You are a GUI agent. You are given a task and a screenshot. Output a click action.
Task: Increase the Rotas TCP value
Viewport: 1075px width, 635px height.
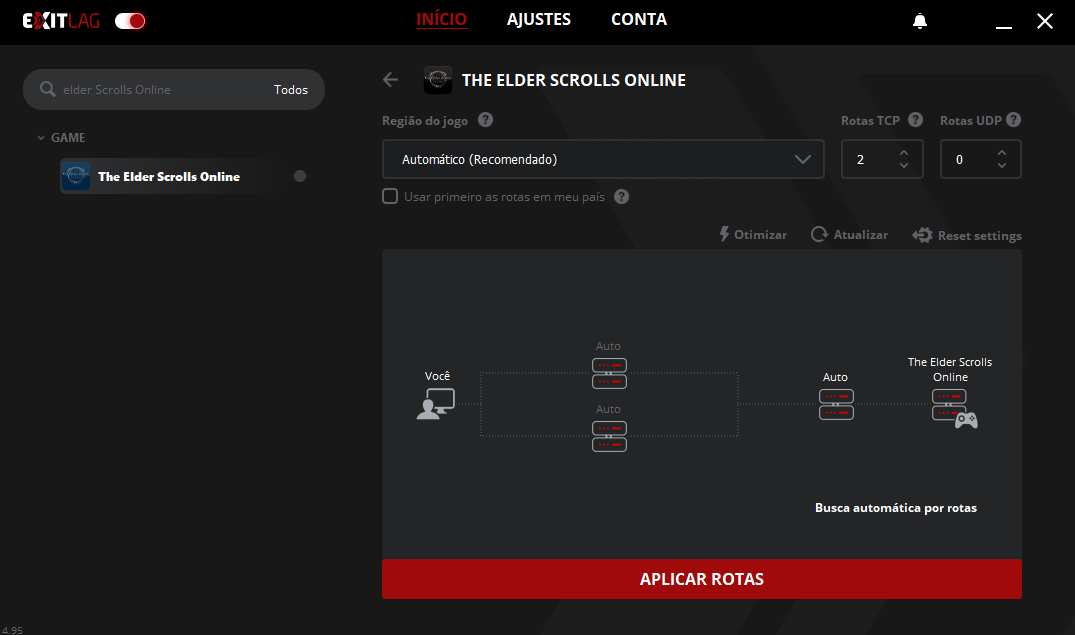pyautogui.click(x=904, y=153)
